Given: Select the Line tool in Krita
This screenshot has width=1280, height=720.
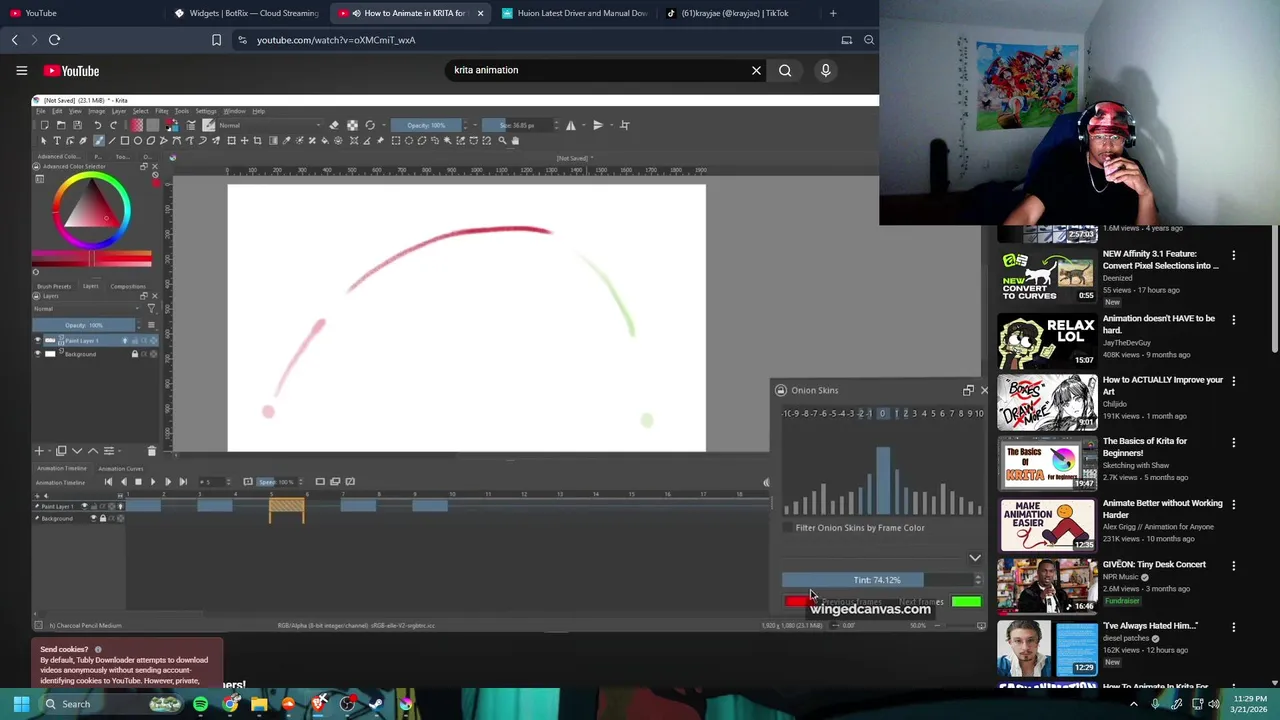Looking at the screenshot, I should click(112, 141).
